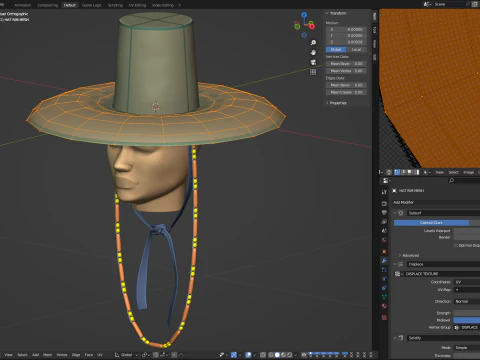Open the Edge menu in viewport header
This screenshot has height=360, width=480.
76,355
